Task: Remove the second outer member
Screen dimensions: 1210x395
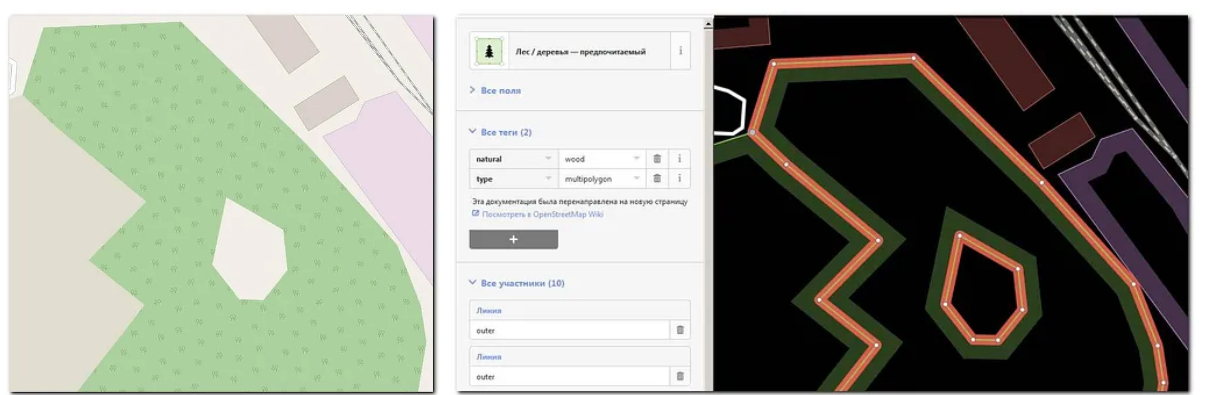Action: [680, 376]
